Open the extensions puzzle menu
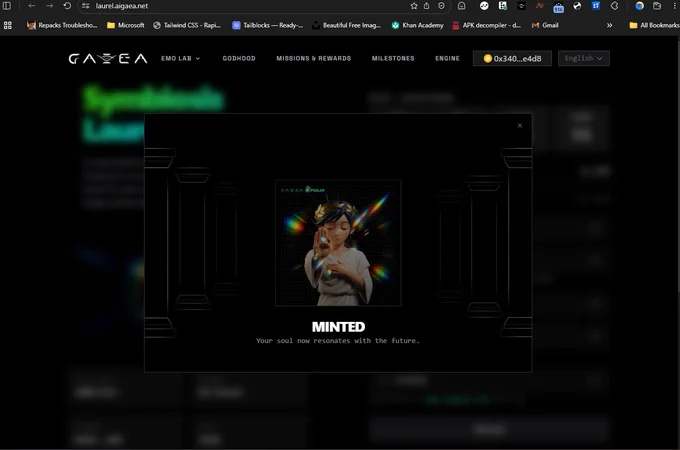 (x=615, y=6)
